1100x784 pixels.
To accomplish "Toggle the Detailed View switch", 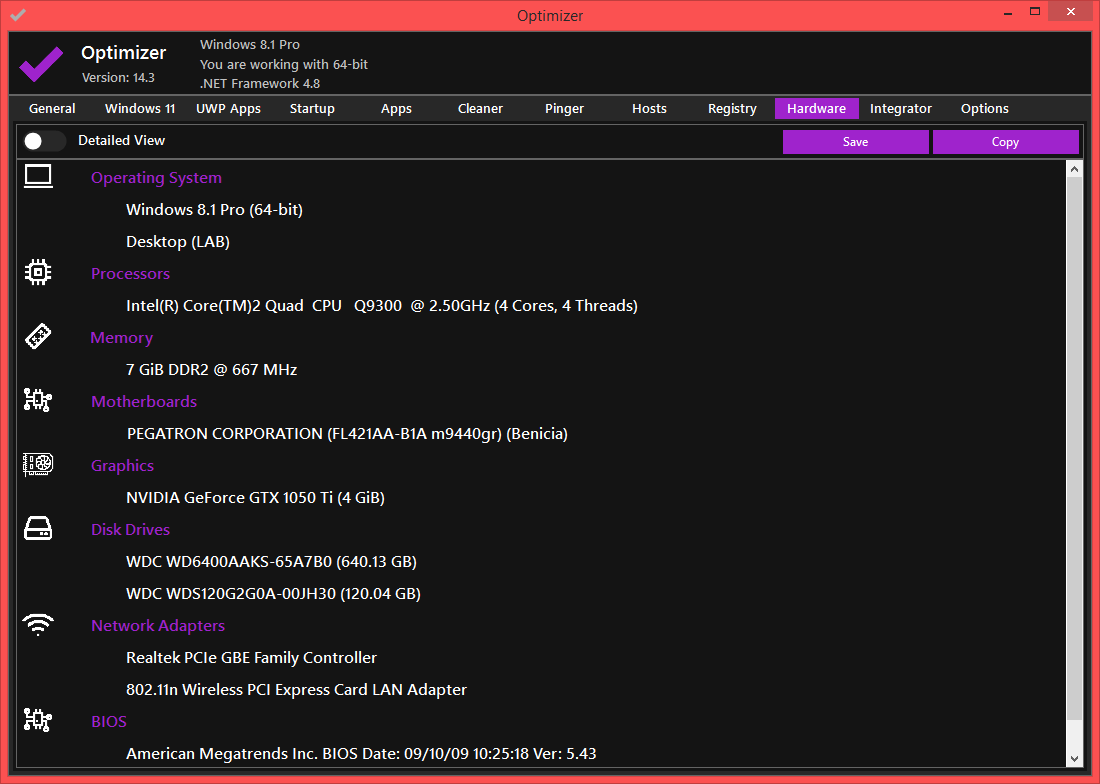I will click(45, 141).
